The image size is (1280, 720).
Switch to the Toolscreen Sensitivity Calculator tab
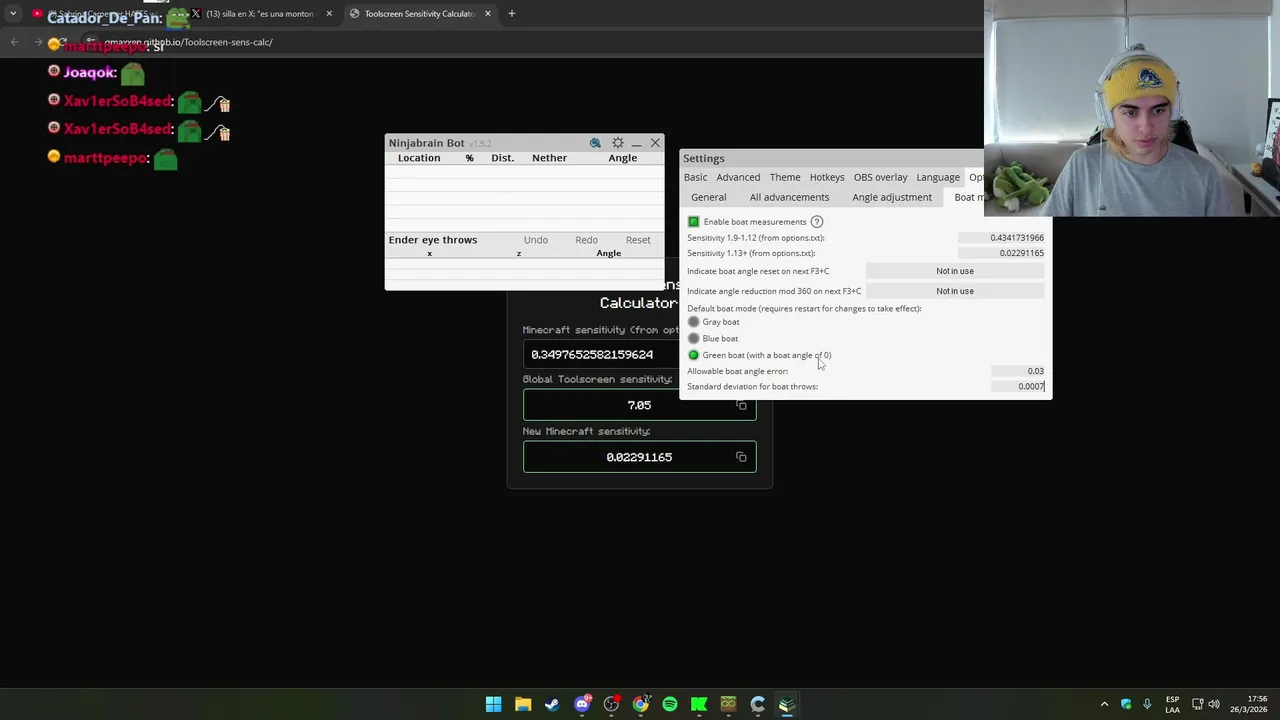tap(420, 14)
